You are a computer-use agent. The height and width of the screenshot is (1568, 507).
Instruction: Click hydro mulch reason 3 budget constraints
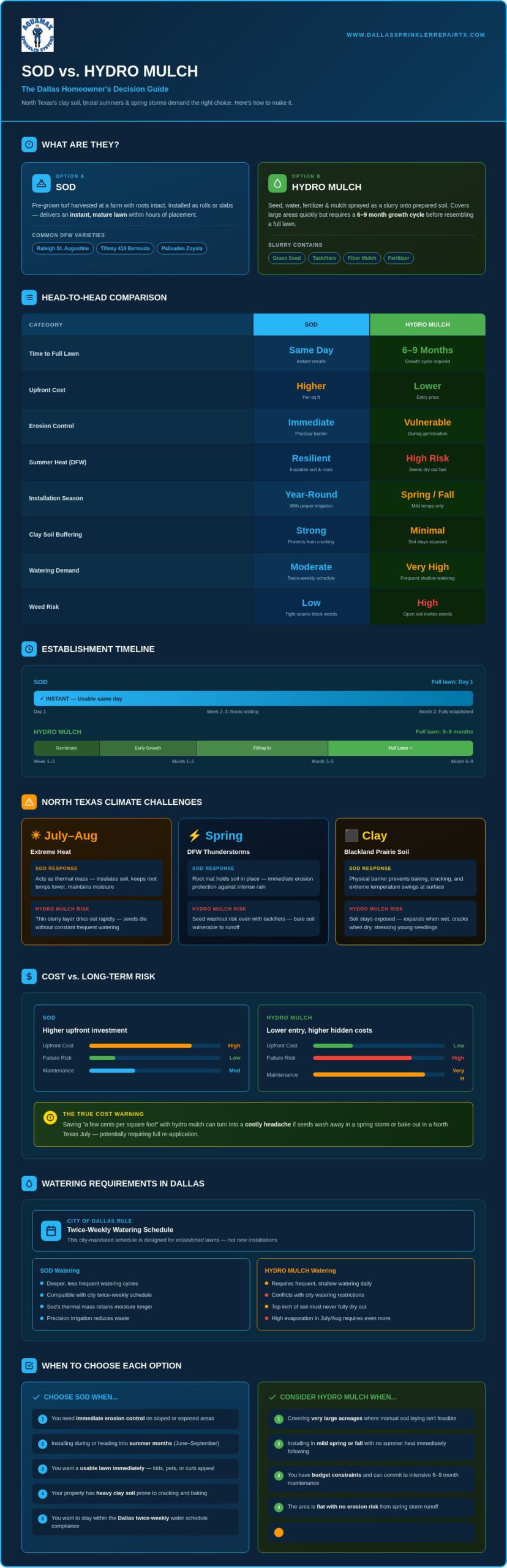[372, 1479]
